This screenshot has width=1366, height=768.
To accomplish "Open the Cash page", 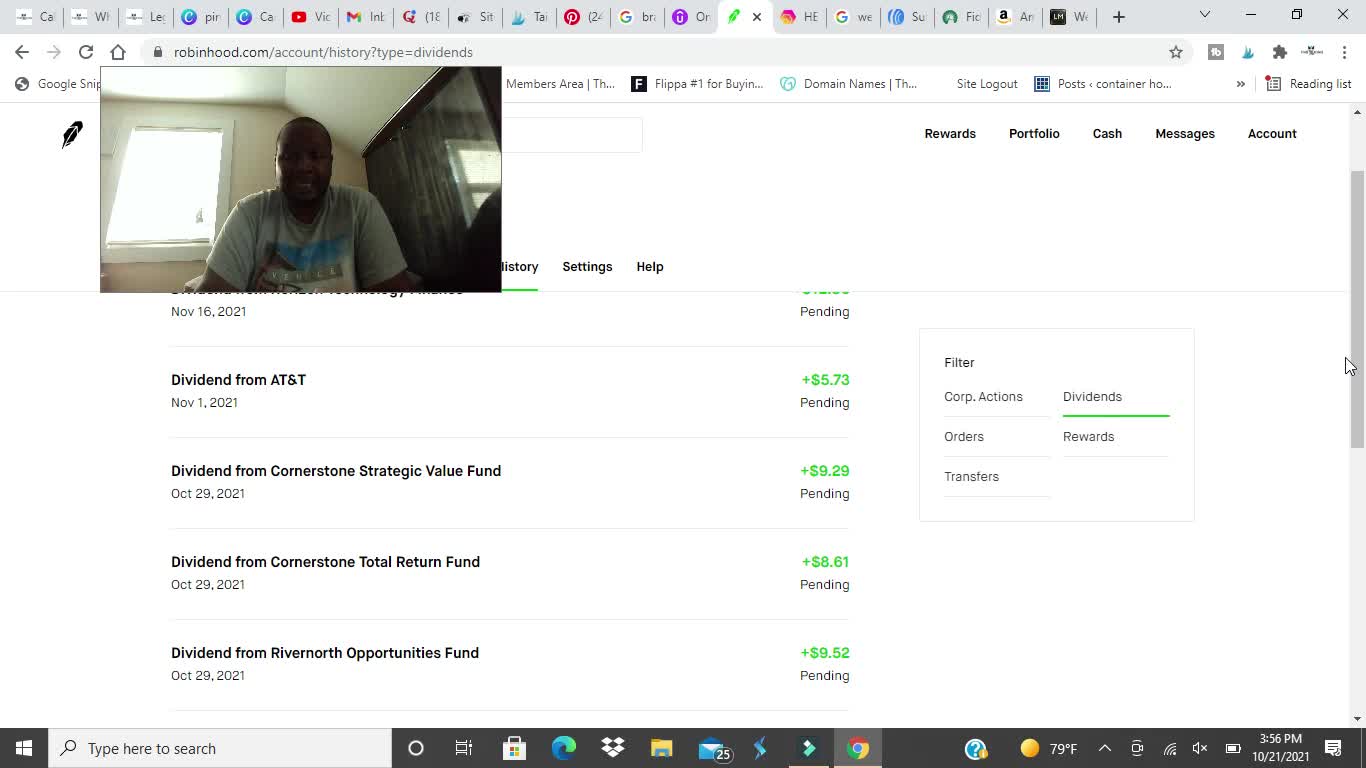I will 1107,134.
